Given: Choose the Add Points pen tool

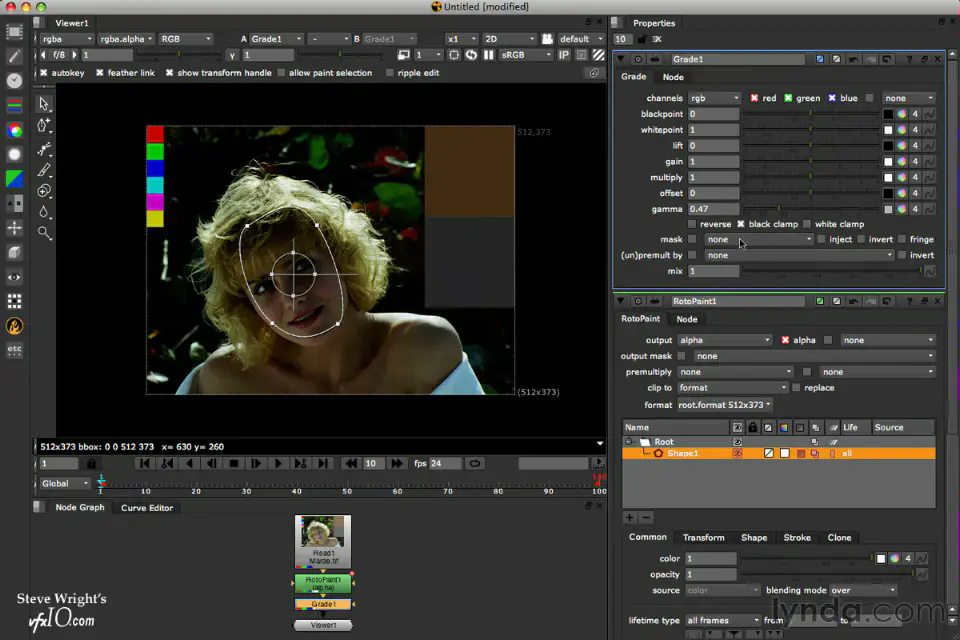Looking at the screenshot, I should tap(44, 126).
